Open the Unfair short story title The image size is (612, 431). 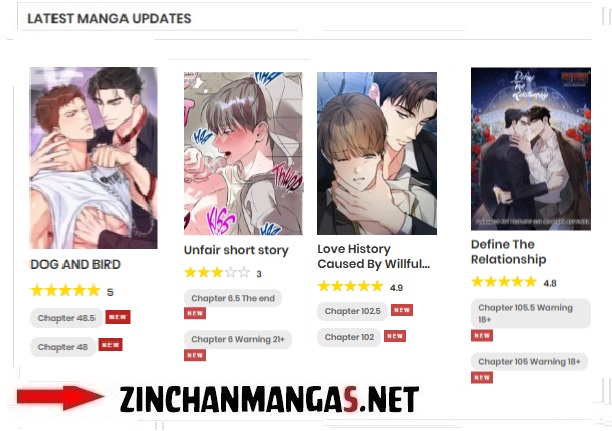(x=236, y=250)
